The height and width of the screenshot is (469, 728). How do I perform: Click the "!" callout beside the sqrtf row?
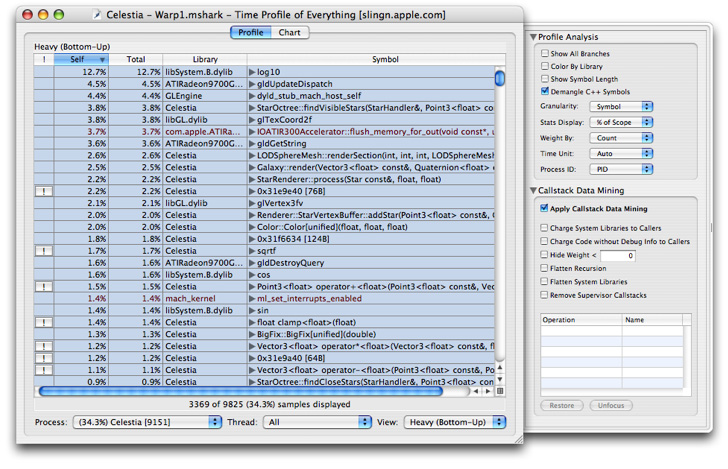46,251
